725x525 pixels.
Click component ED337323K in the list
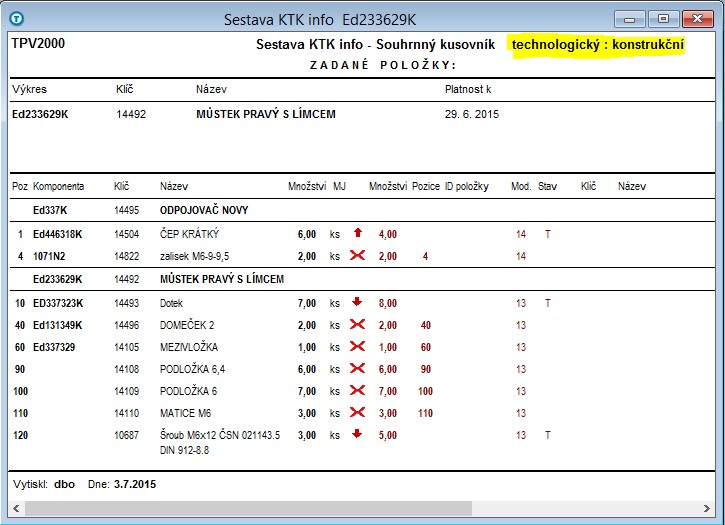[x=58, y=303]
